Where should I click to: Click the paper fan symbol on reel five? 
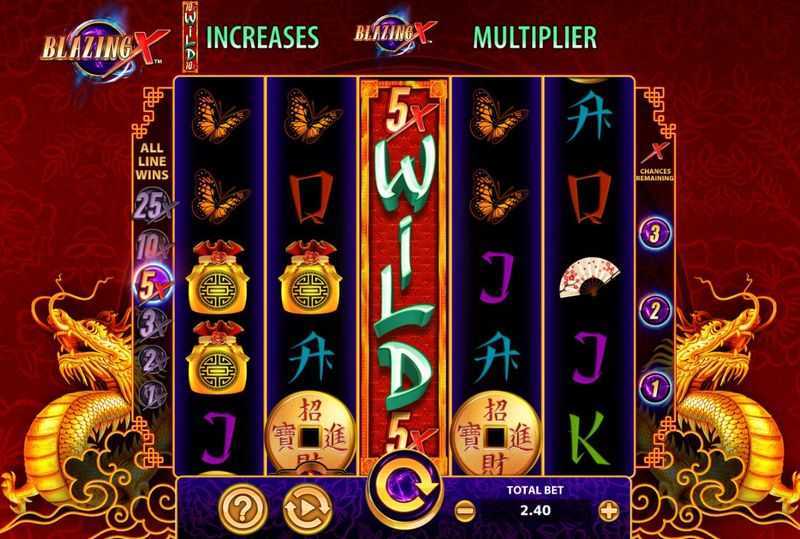pos(589,277)
